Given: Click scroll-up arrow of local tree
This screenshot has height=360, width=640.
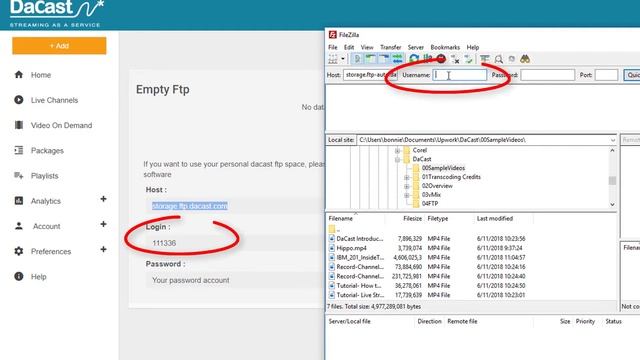Looking at the screenshot, I should pyautogui.click(x=612, y=151).
